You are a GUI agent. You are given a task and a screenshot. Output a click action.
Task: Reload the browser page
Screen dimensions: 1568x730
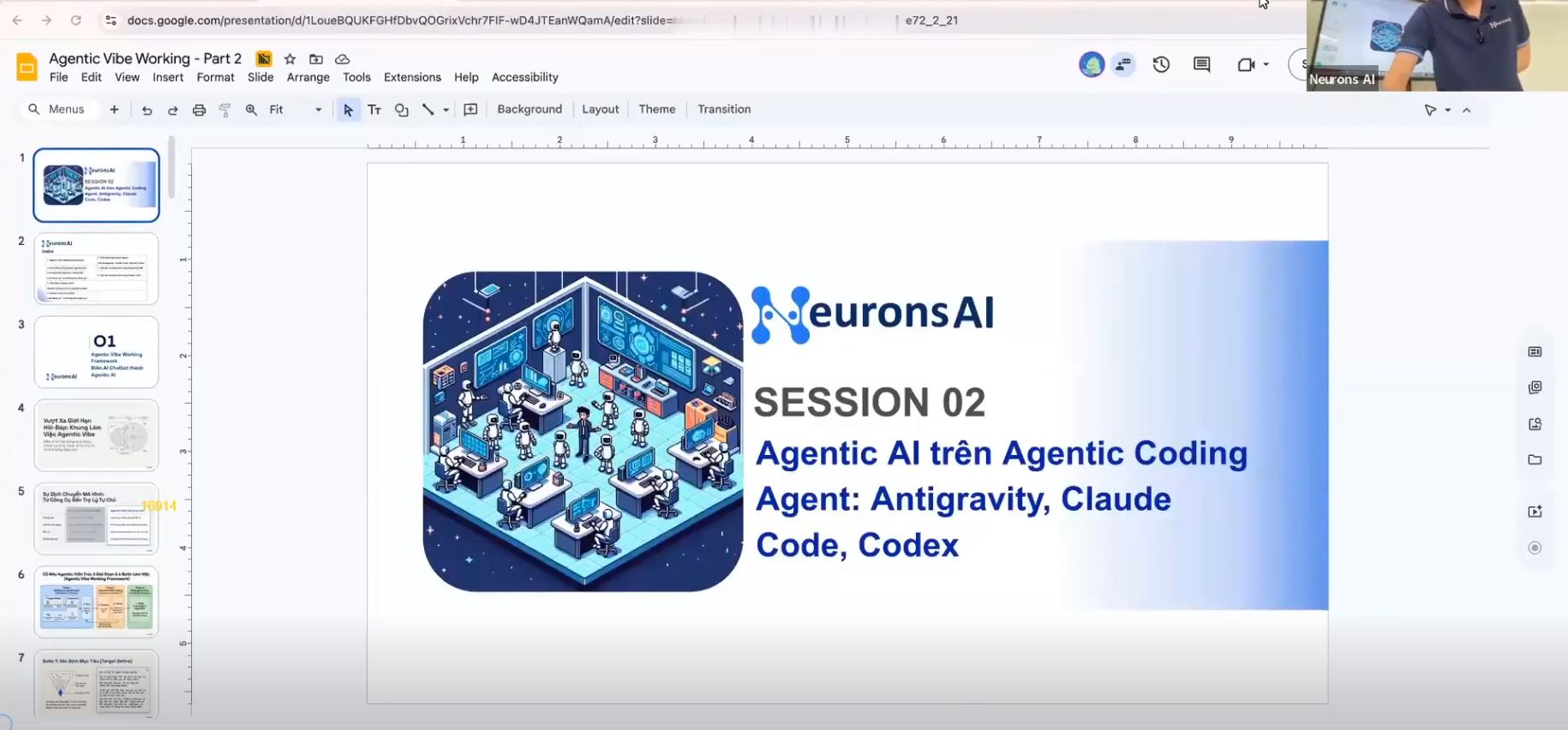pos(75,20)
